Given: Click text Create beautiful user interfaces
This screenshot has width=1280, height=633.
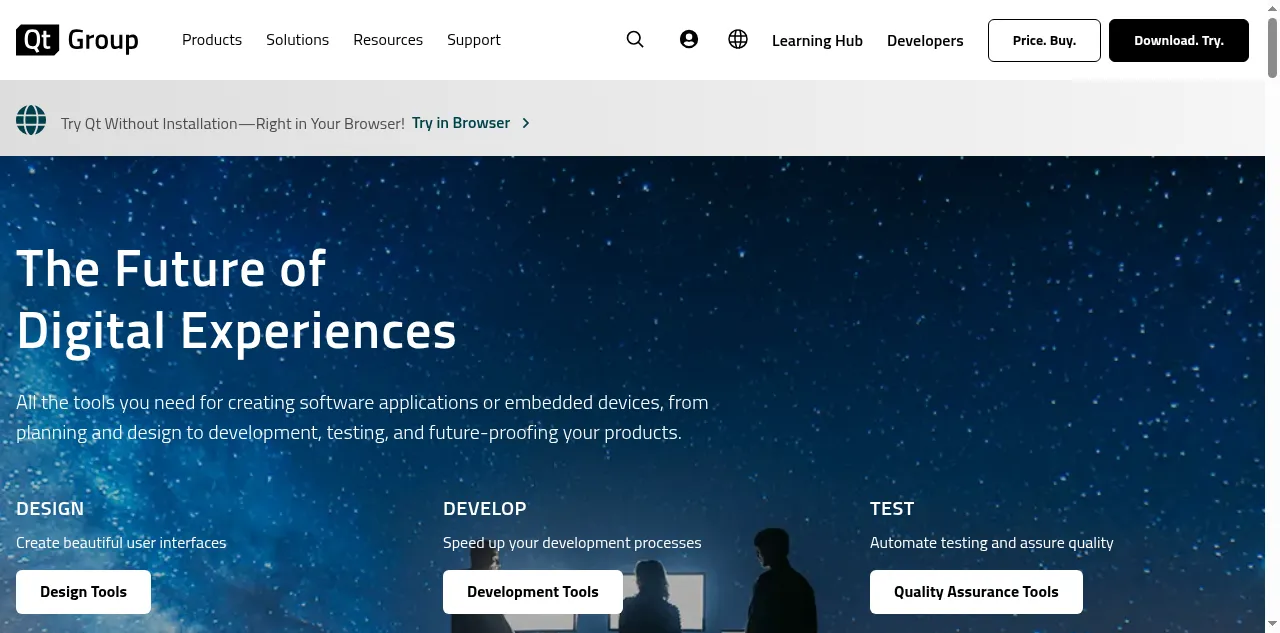Looking at the screenshot, I should point(121,543).
